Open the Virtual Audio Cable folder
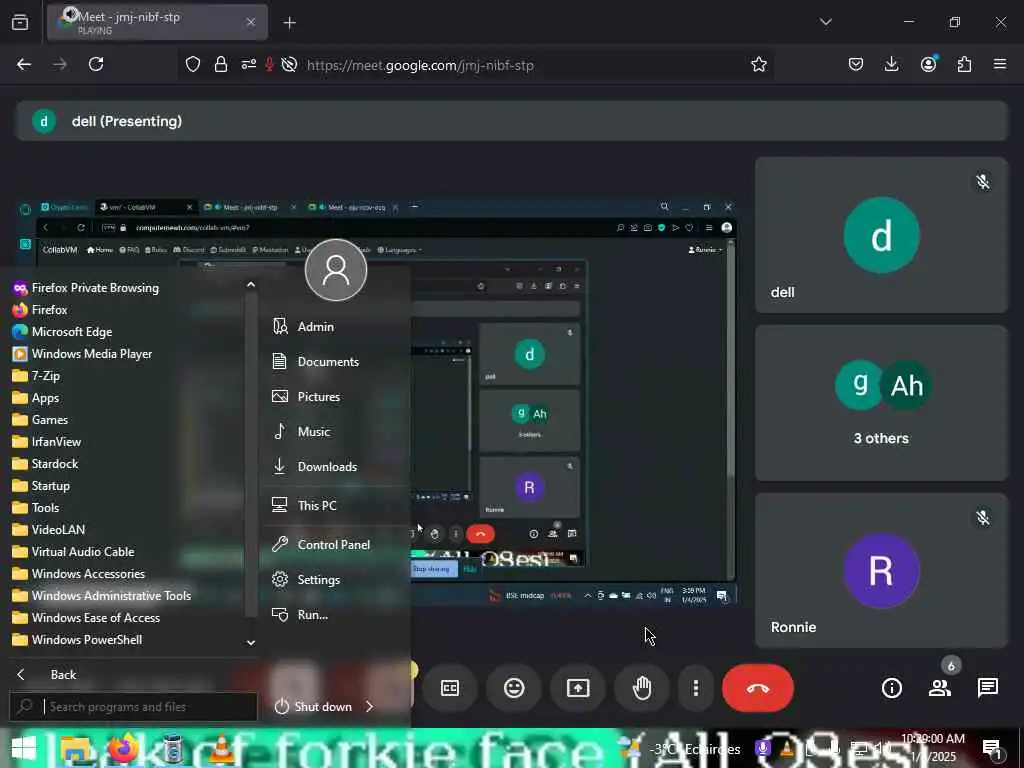 [x=74, y=552]
